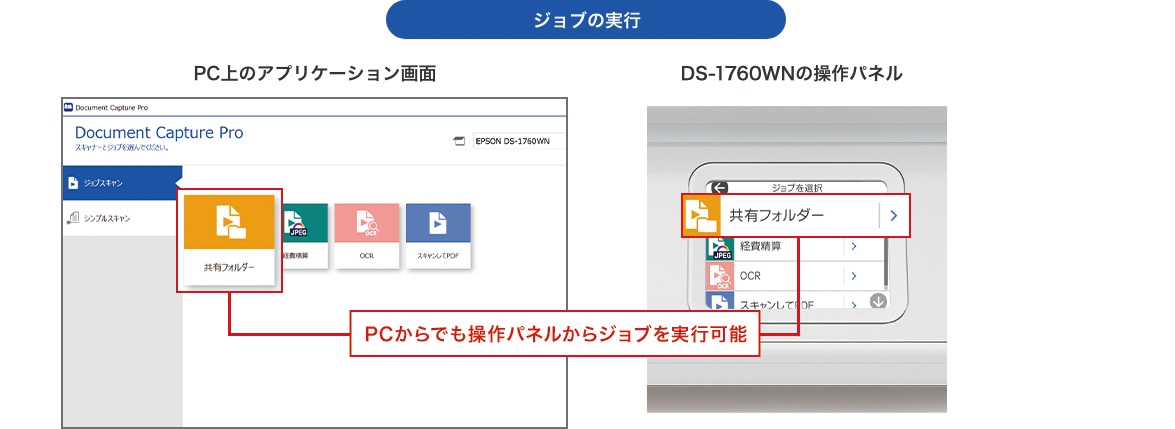Launch the OCR job tile
This screenshot has height=429, width=1175.
coord(367,235)
